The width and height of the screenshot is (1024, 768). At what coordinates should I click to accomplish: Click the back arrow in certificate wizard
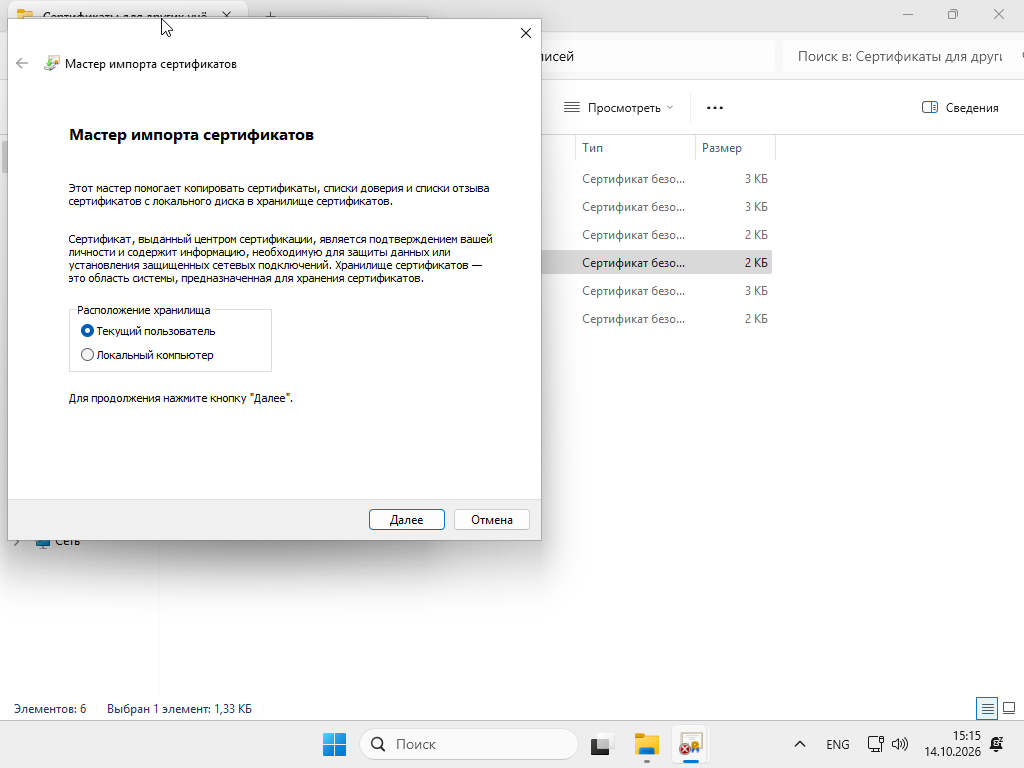click(22, 63)
